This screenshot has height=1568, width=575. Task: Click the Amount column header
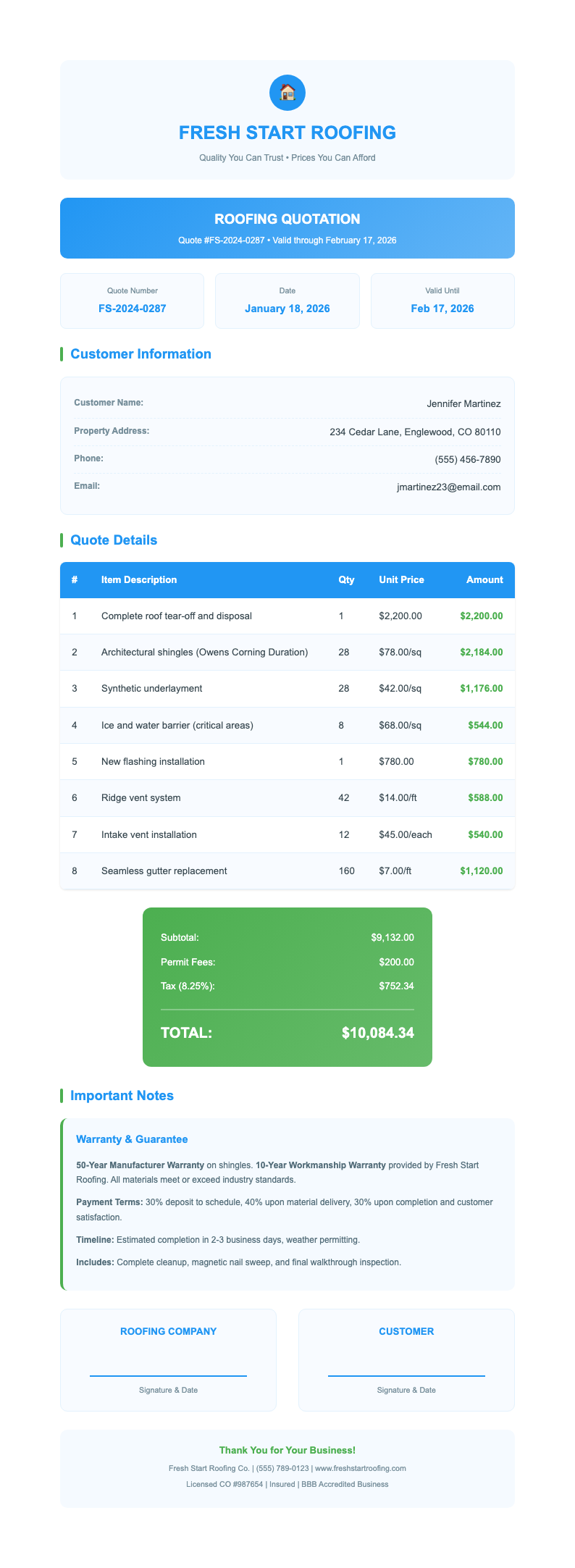[x=484, y=580]
